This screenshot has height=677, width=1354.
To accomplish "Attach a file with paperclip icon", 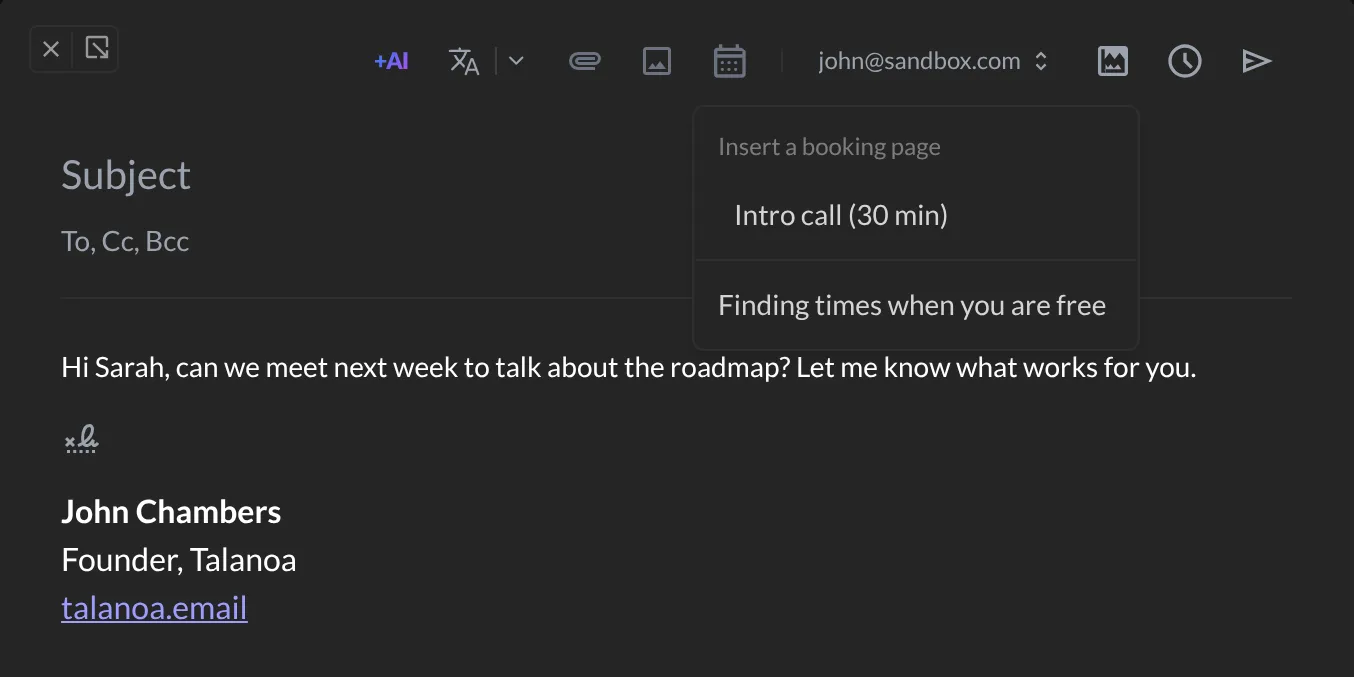I will coord(584,61).
